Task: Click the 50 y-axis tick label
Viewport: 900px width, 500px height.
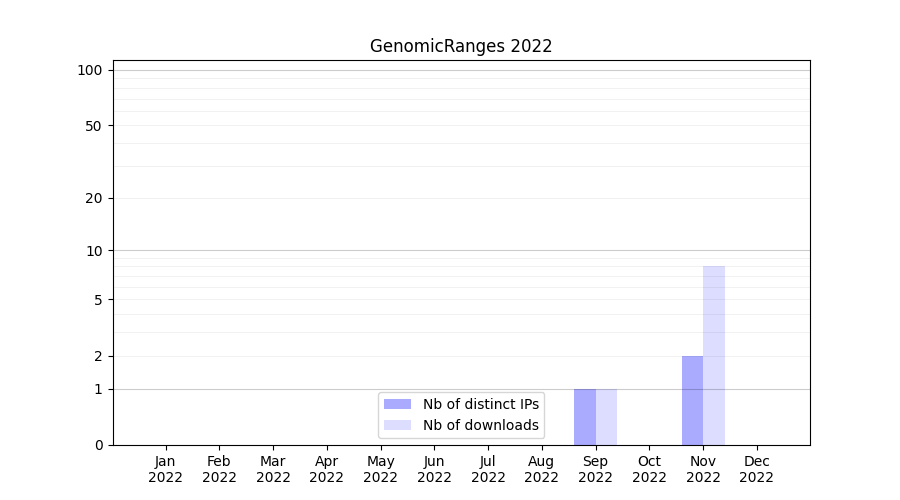Action: point(94,126)
